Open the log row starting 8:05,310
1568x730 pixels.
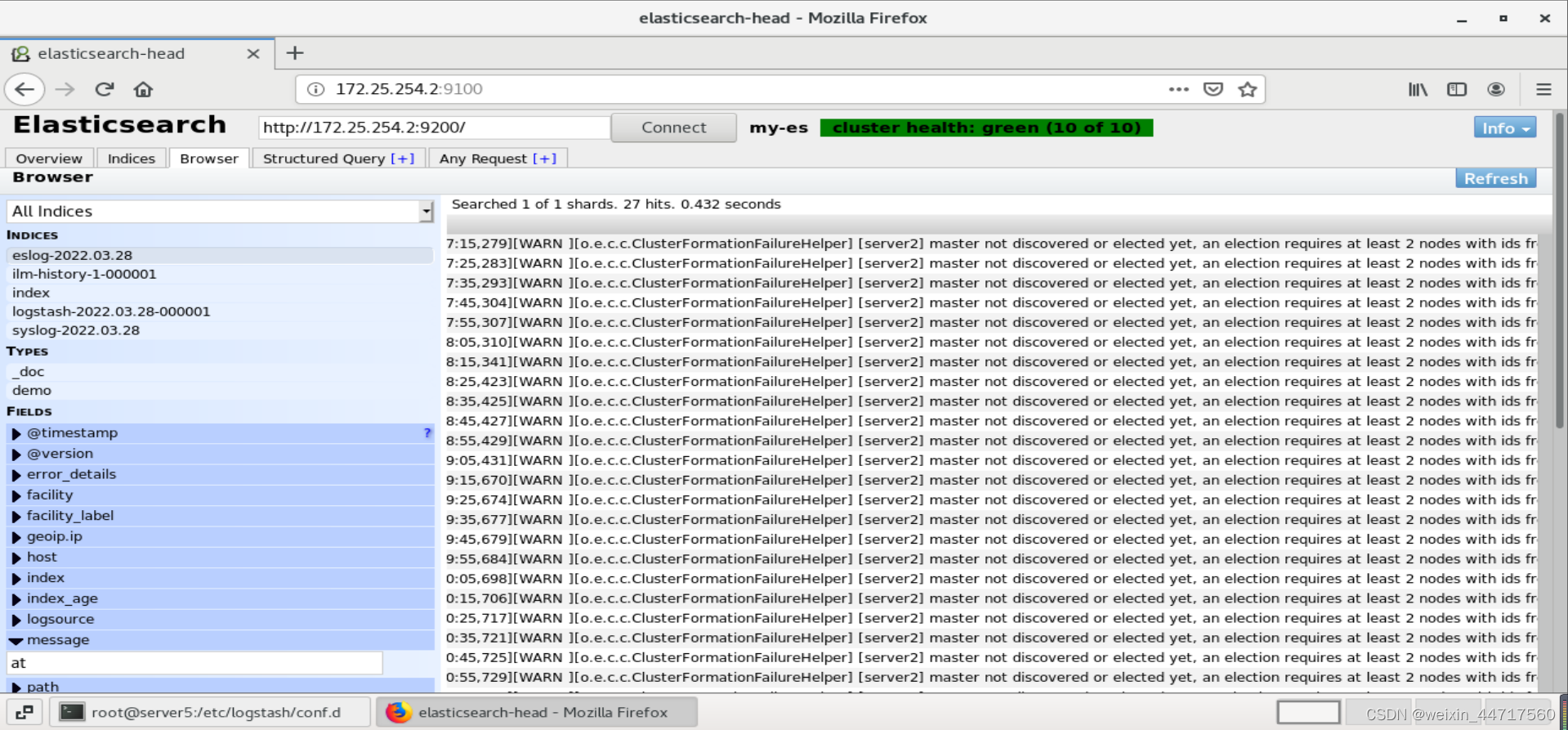point(990,342)
